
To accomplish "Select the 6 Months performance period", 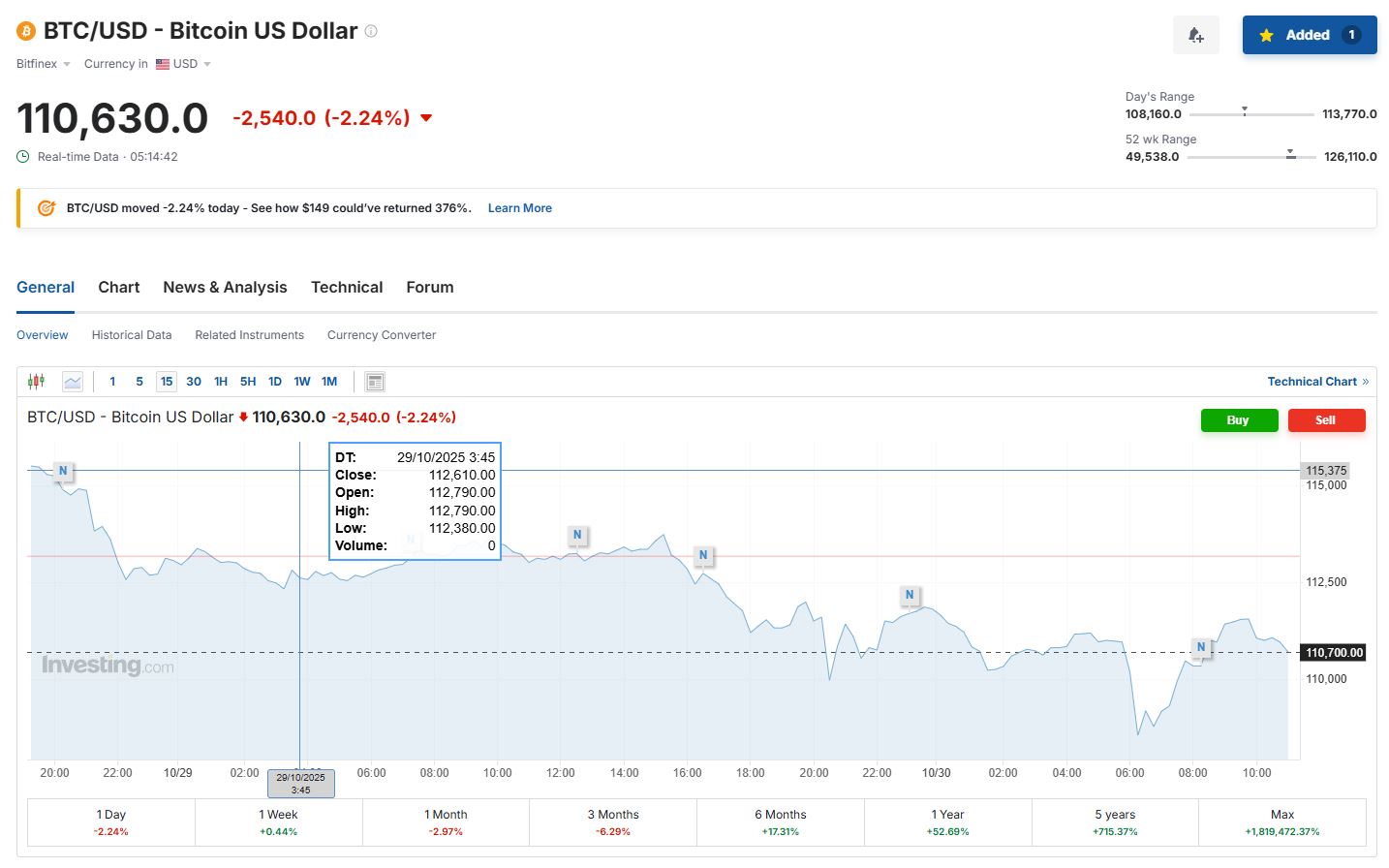I will tap(781, 822).
